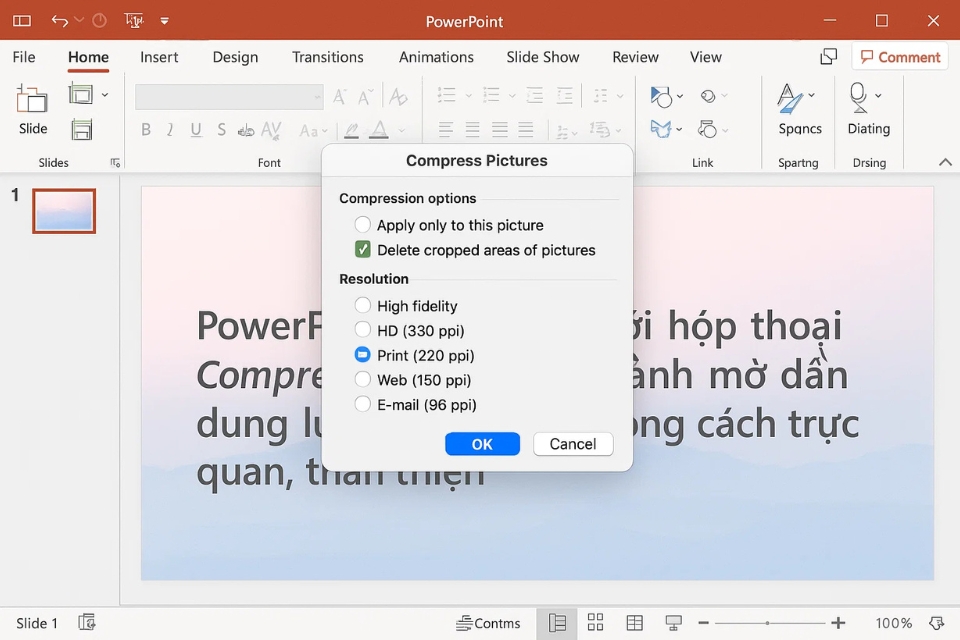
Task: Click the Underline formatting icon
Action: pos(196,130)
